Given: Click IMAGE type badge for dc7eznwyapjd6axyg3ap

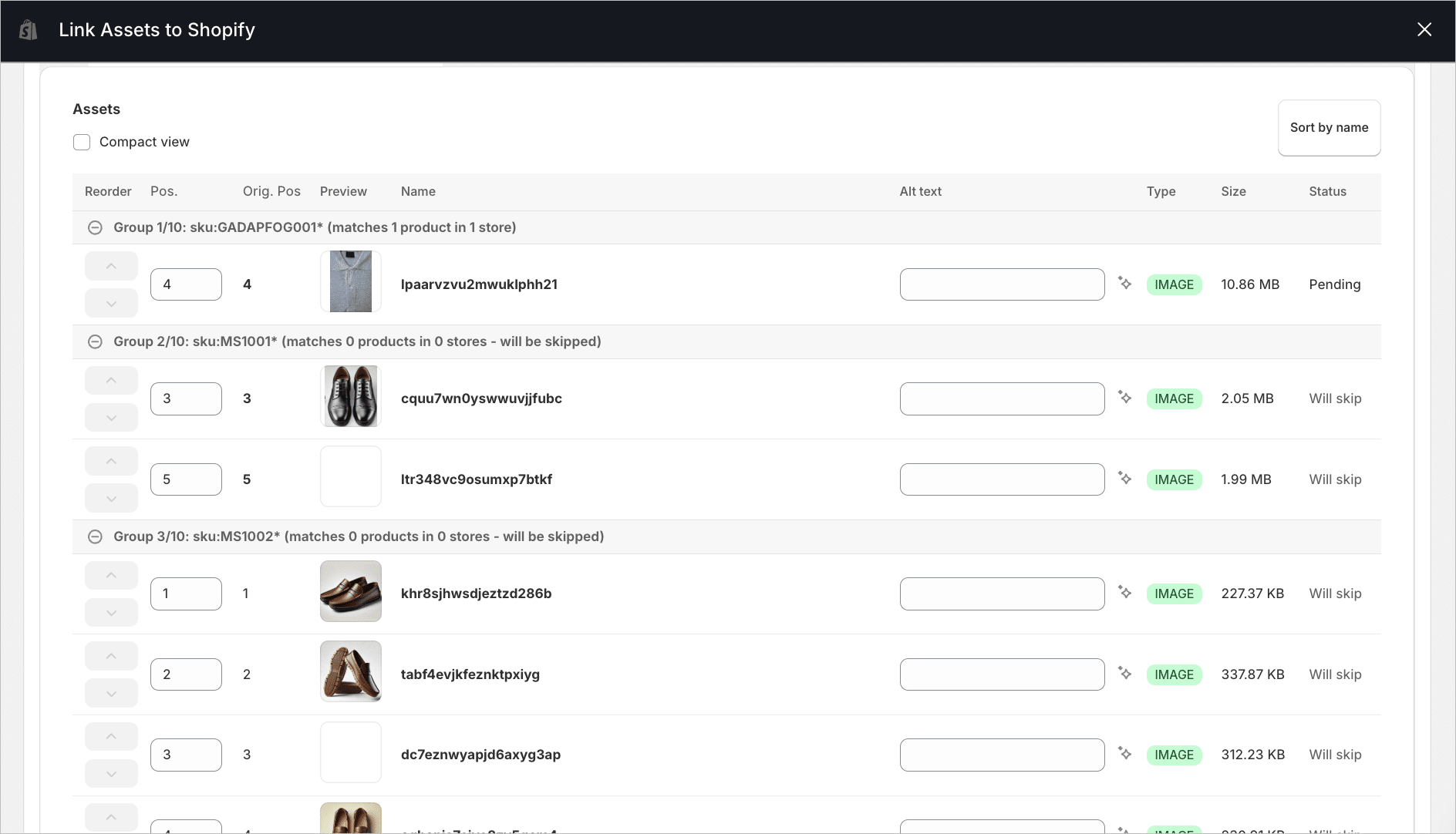Looking at the screenshot, I should [1174, 755].
